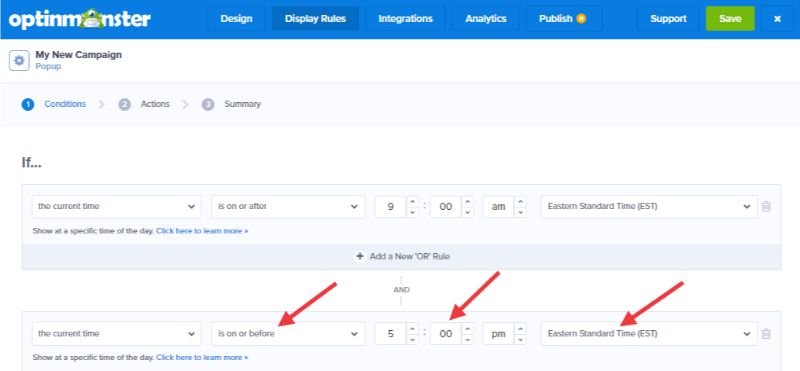Increase the hour value in the 9 am rule
This screenshot has width=800, height=371.
[412, 202]
